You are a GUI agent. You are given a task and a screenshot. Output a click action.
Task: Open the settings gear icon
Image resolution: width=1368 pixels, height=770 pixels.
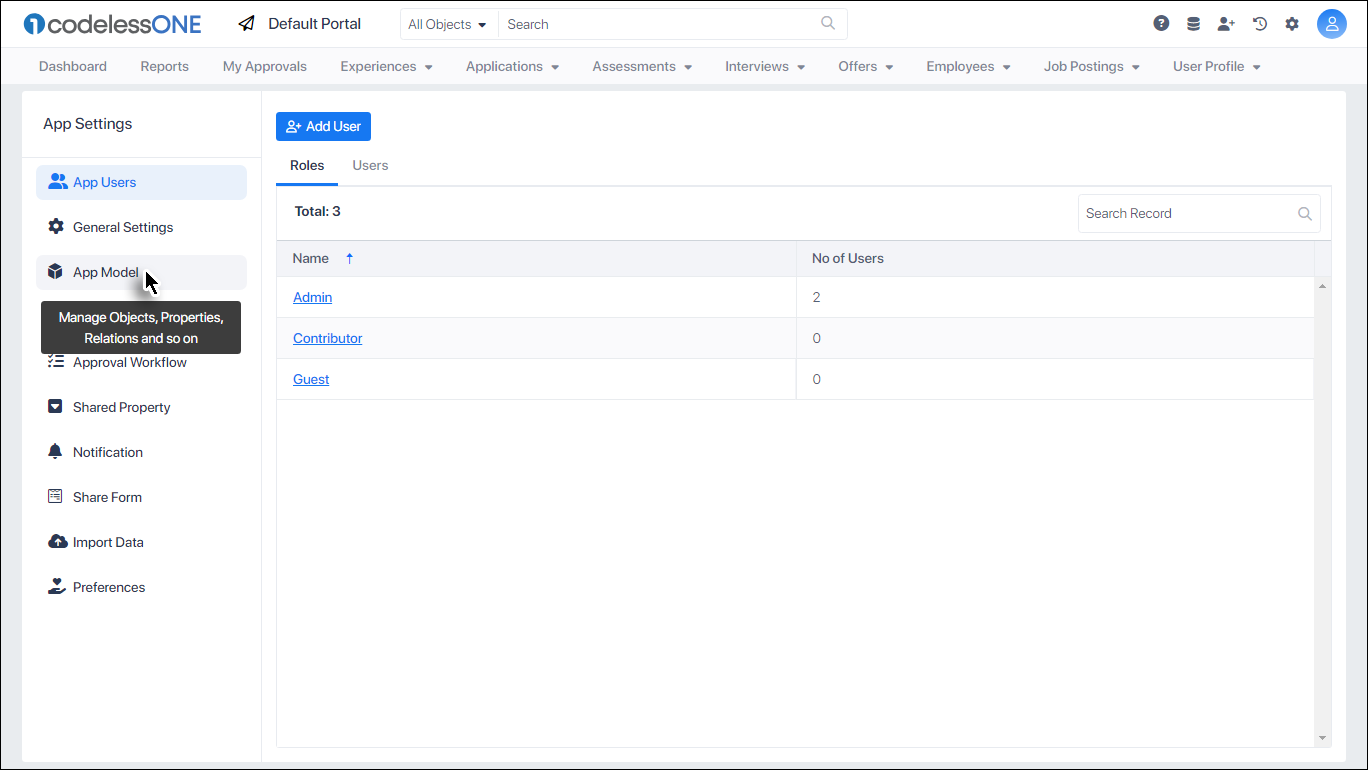[1292, 22]
